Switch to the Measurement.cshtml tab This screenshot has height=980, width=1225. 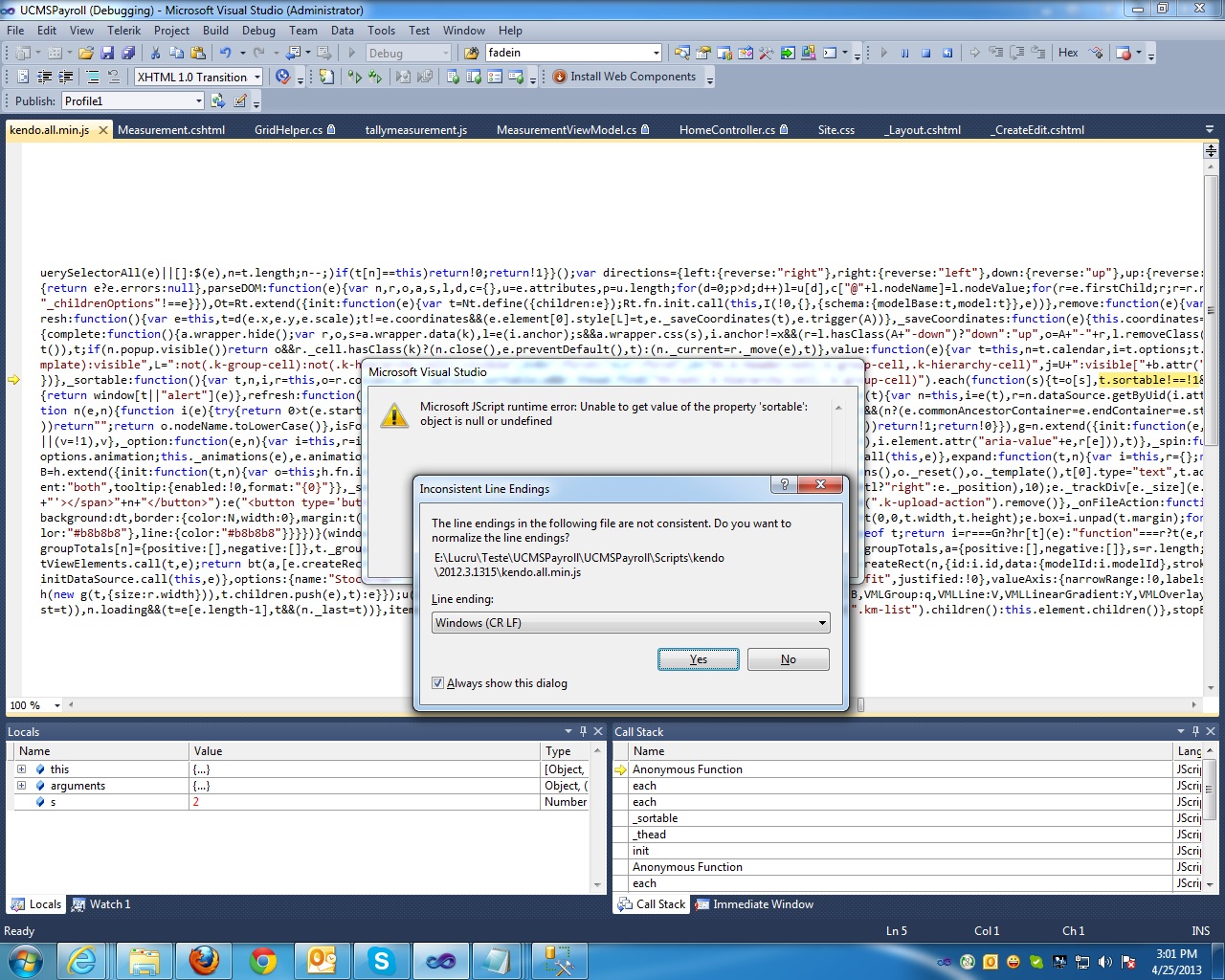[x=171, y=130]
